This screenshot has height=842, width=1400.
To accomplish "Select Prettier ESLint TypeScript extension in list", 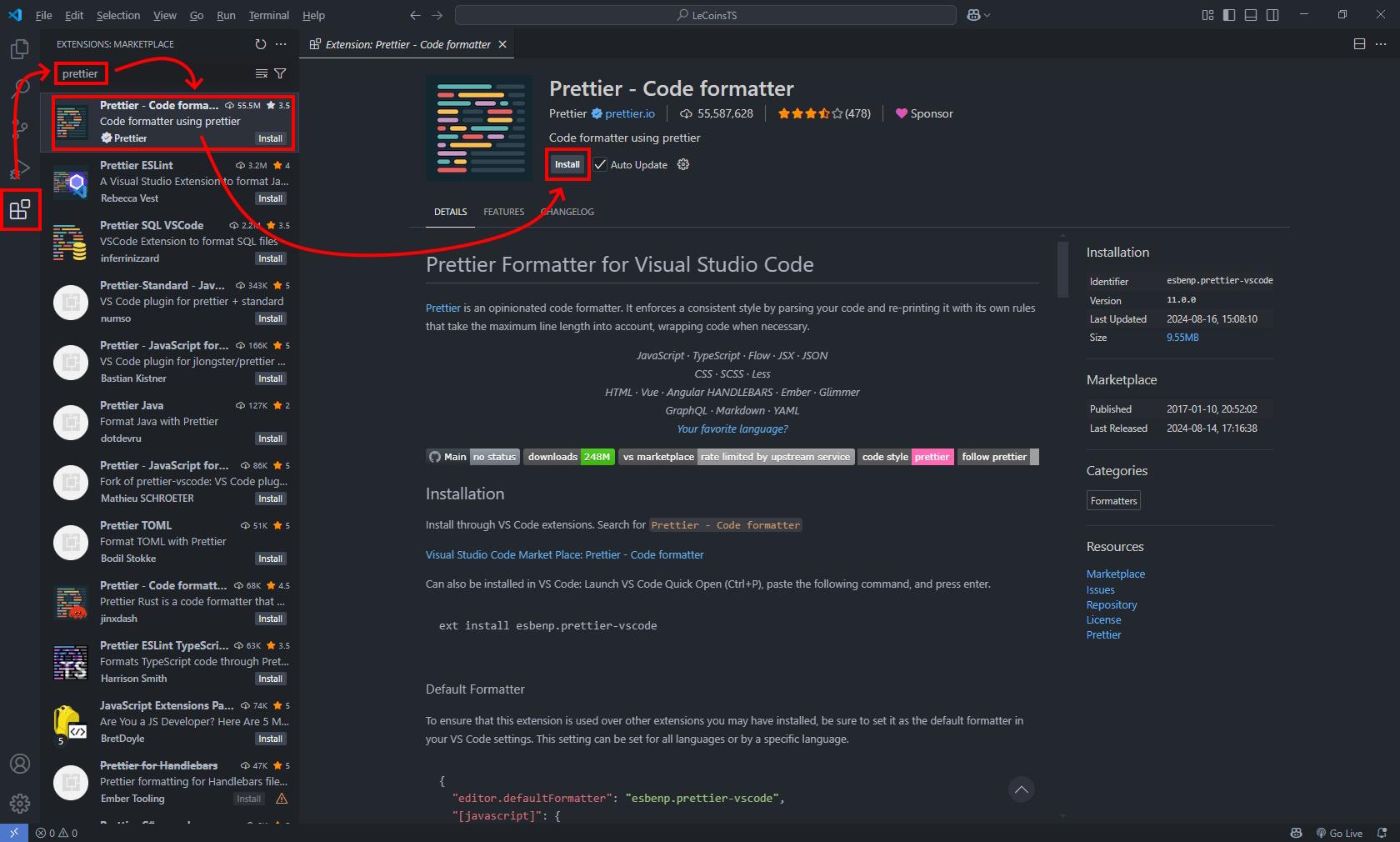I will (x=170, y=662).
